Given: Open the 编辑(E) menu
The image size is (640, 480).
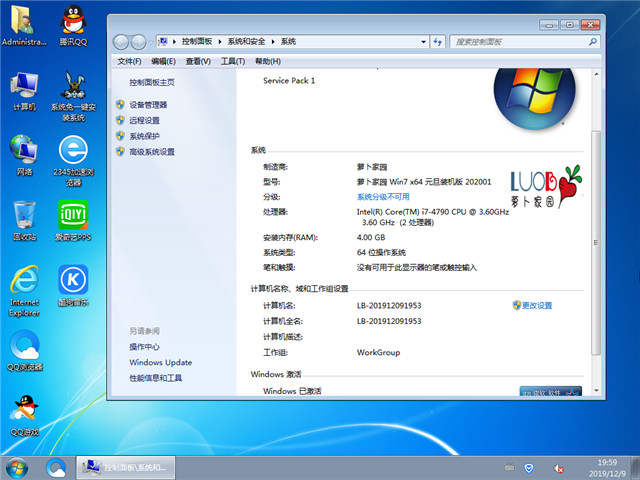Looking at the screenshot, I should [163, 61].
